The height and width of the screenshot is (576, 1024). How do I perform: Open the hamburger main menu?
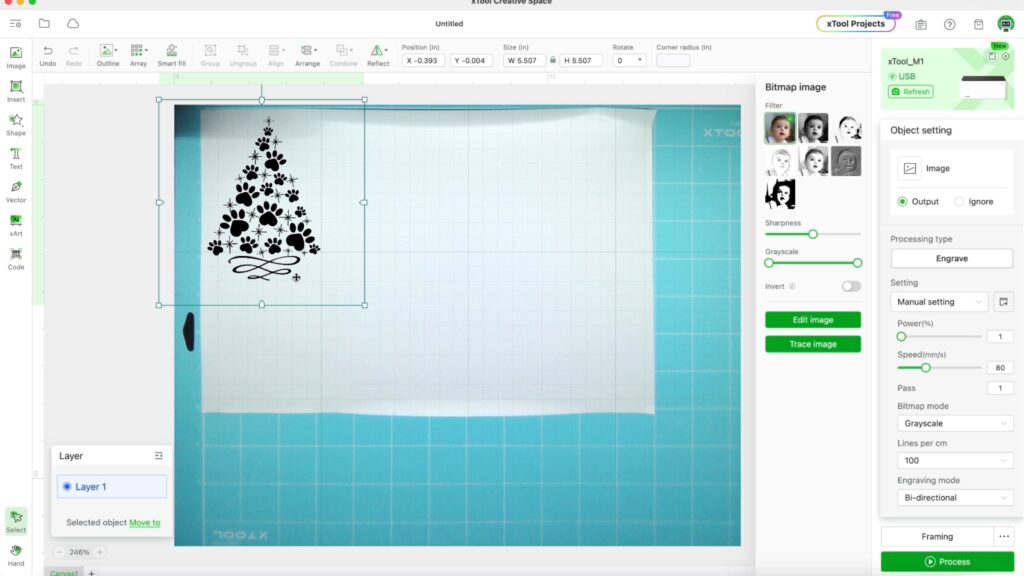tap(16, 24)
